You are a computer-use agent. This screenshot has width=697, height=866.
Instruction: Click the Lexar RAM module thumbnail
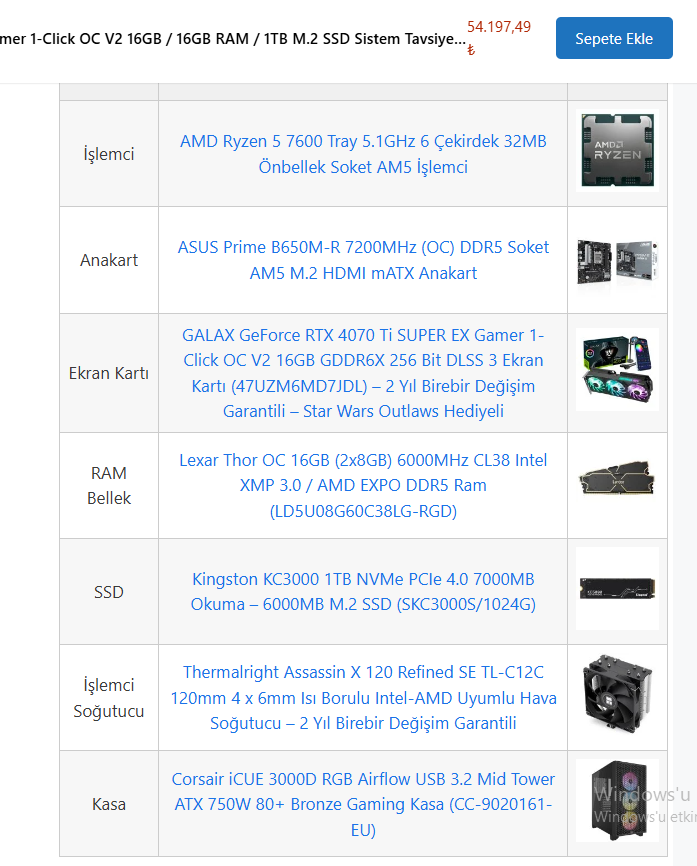(x=617, y=478)
